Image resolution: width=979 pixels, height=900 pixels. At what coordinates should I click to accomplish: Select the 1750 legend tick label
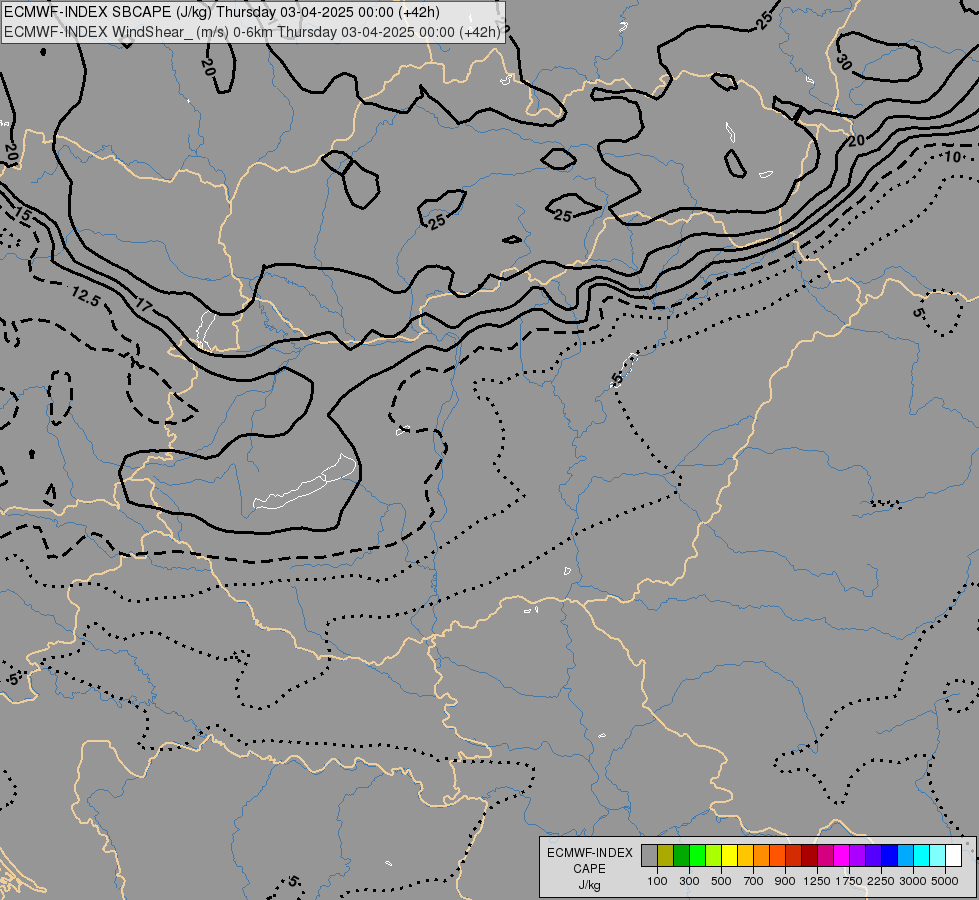click(x=849, y=881)
